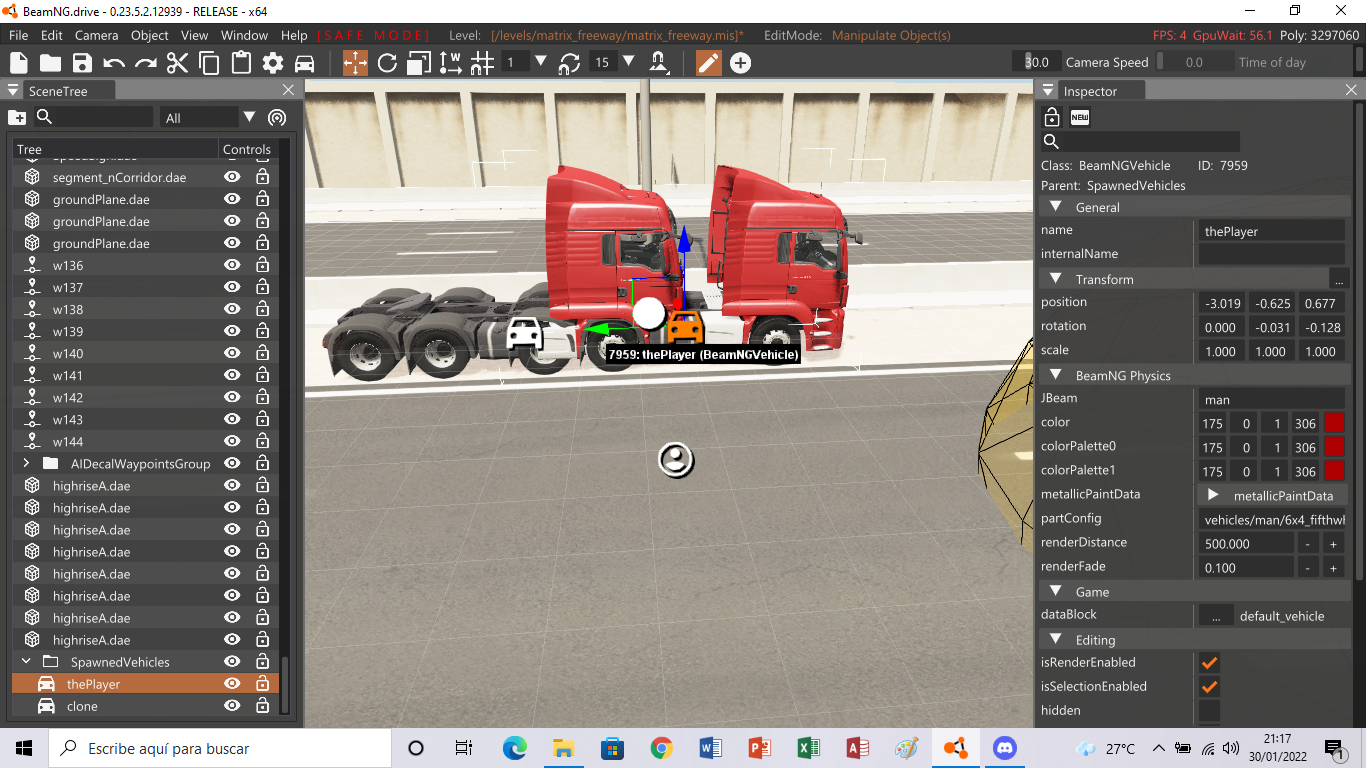The width and height of the screenshot is (1366, 768).
Task: Activate the orange pencil edit-mode tool
Action: pyautogui.click(x=708, y=63)
